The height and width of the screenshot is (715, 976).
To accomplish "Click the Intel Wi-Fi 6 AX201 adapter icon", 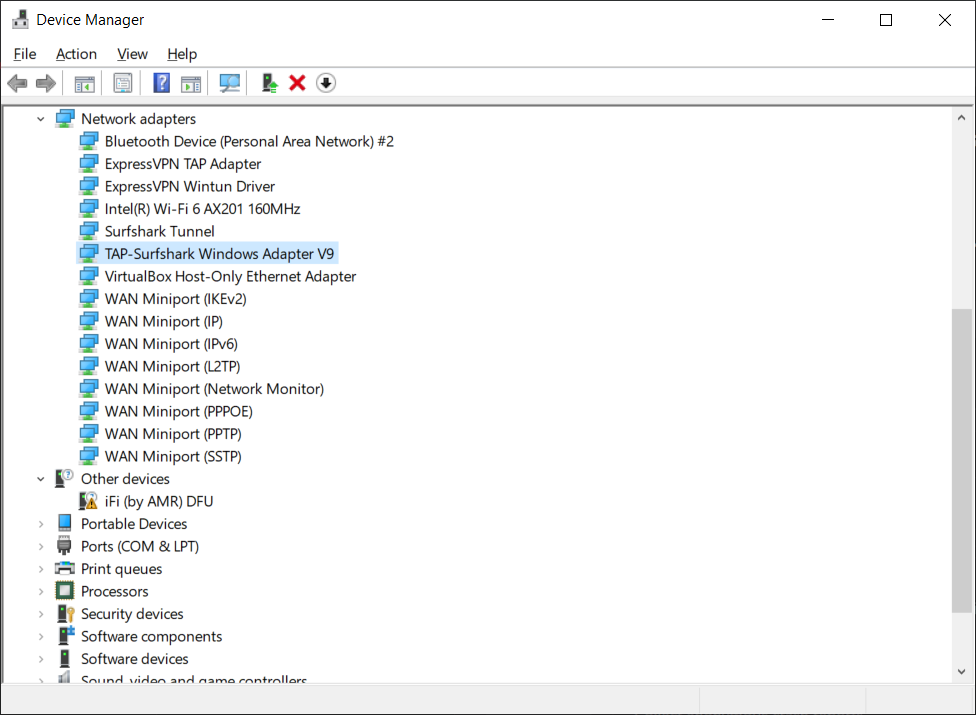I will click(88, 208).
